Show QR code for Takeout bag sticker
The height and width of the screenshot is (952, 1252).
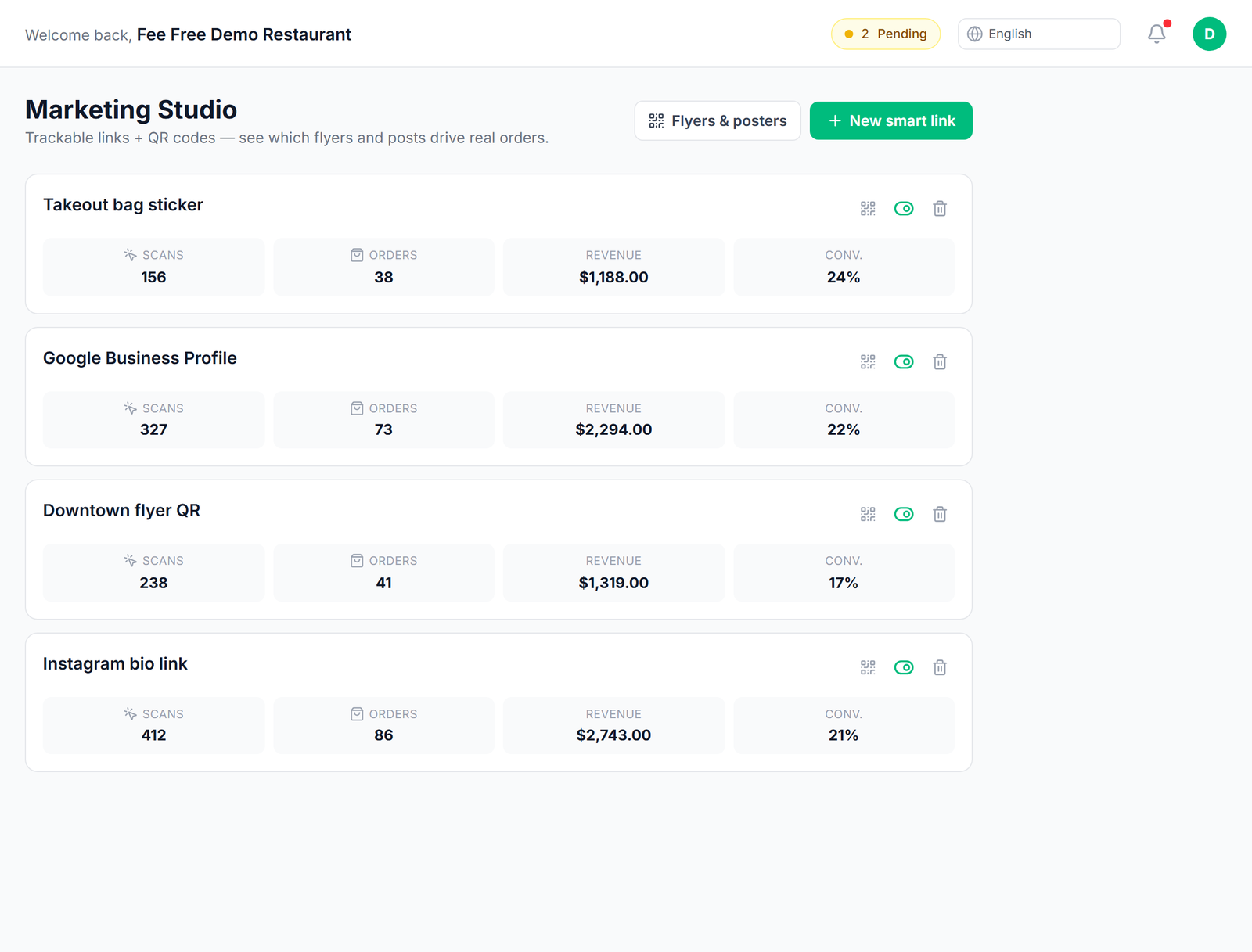point(868,208)
